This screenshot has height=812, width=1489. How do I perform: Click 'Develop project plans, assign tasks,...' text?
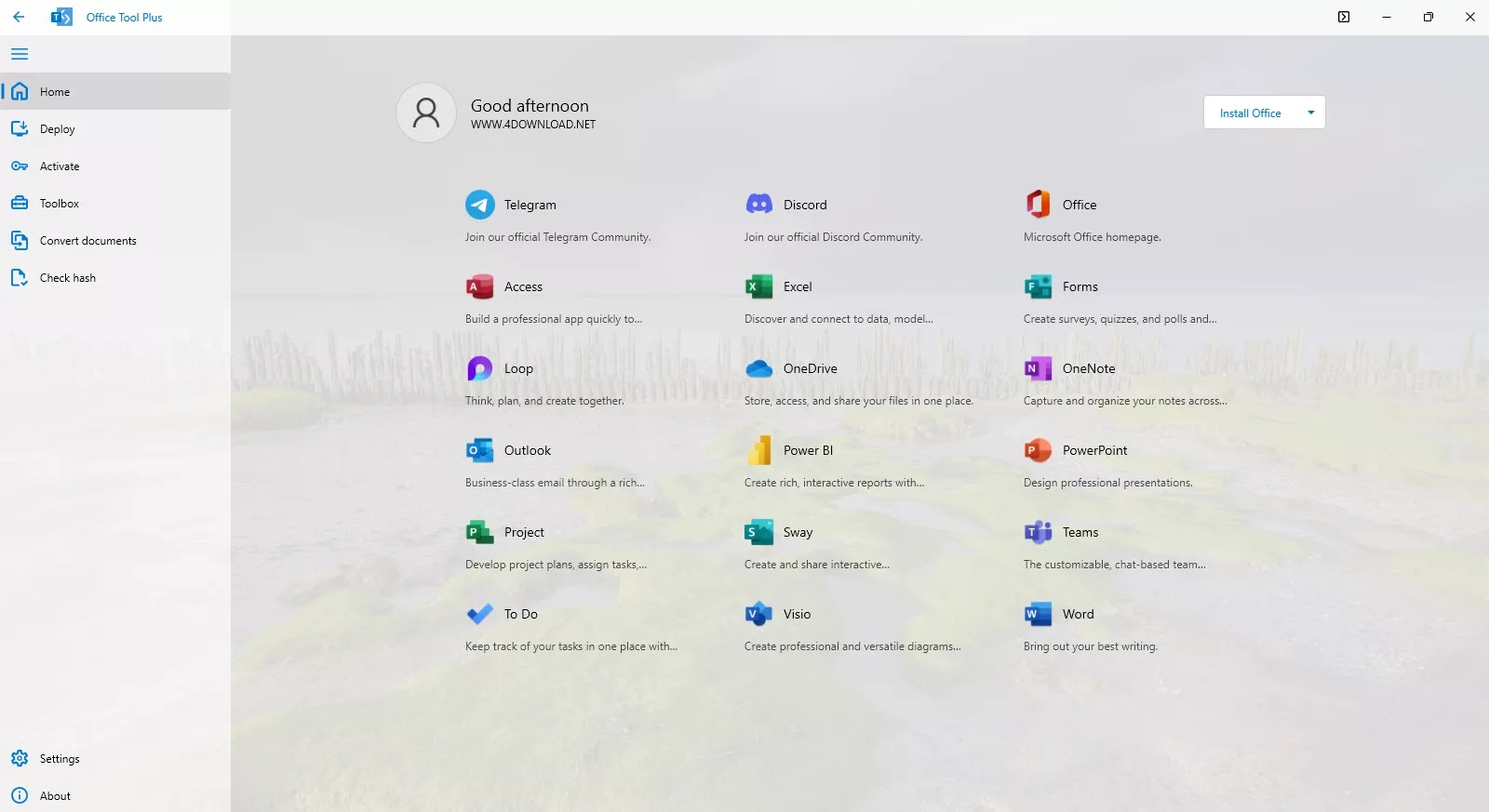click(556, 565)
